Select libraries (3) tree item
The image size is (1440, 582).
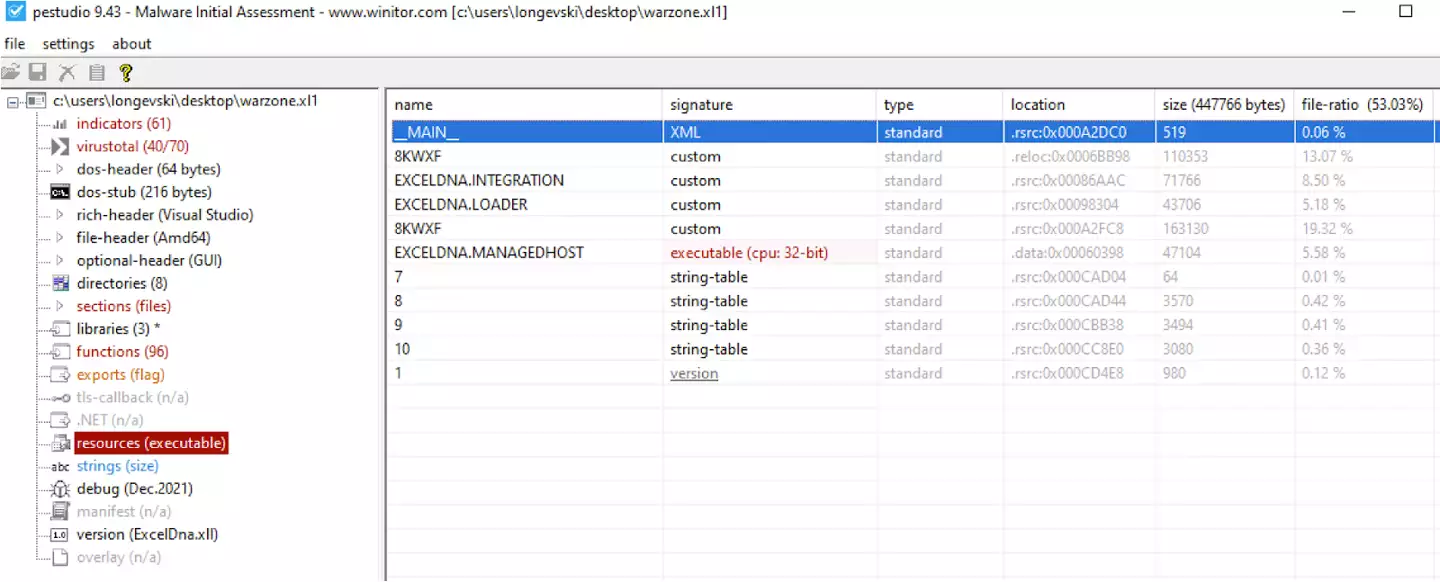coord(118,329)
